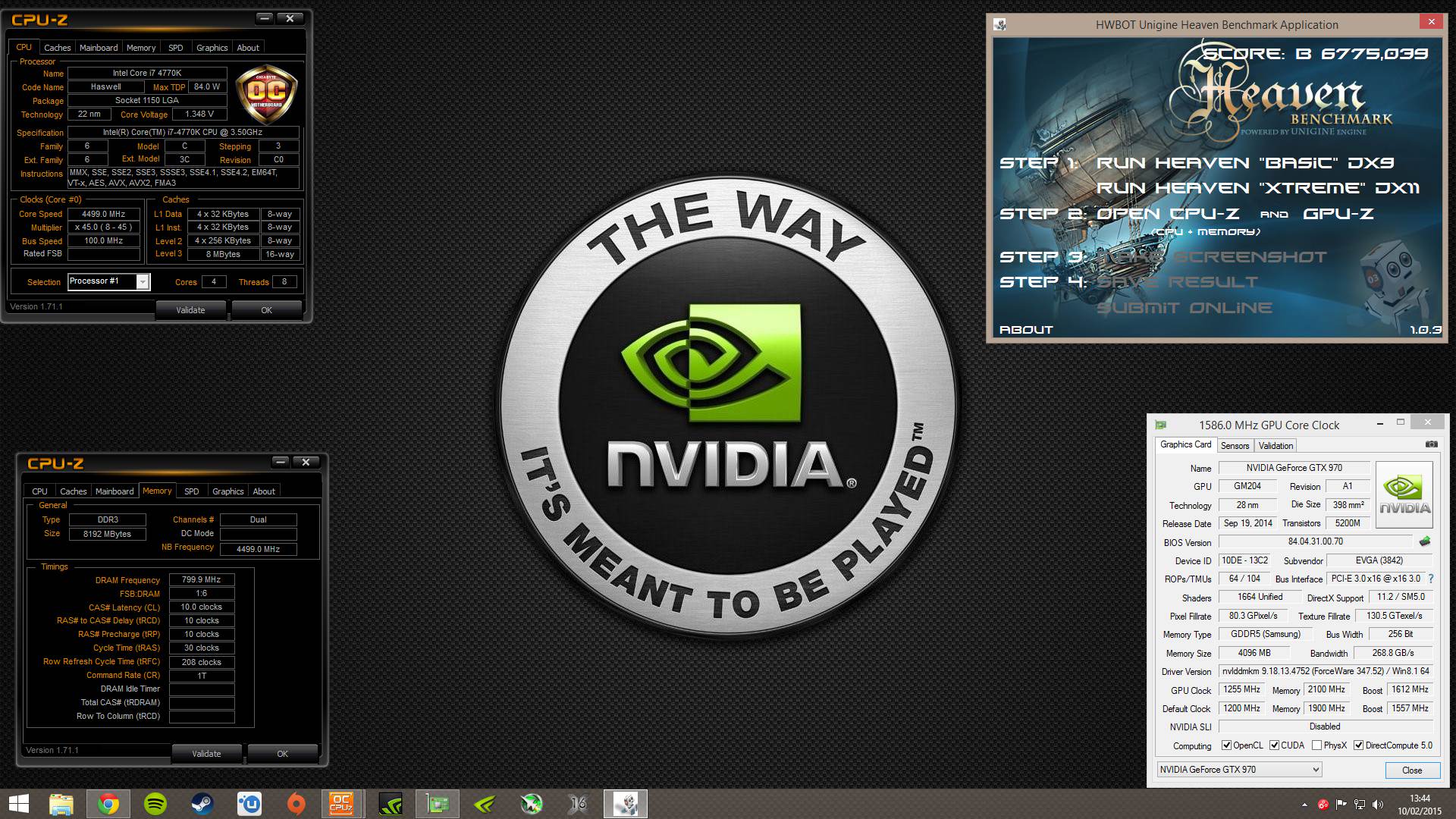The height and width of the screenshot is (819, 1456).
Task: Click GPU-Z link in Heaven Step 2
Action: tap(1338, 214)
